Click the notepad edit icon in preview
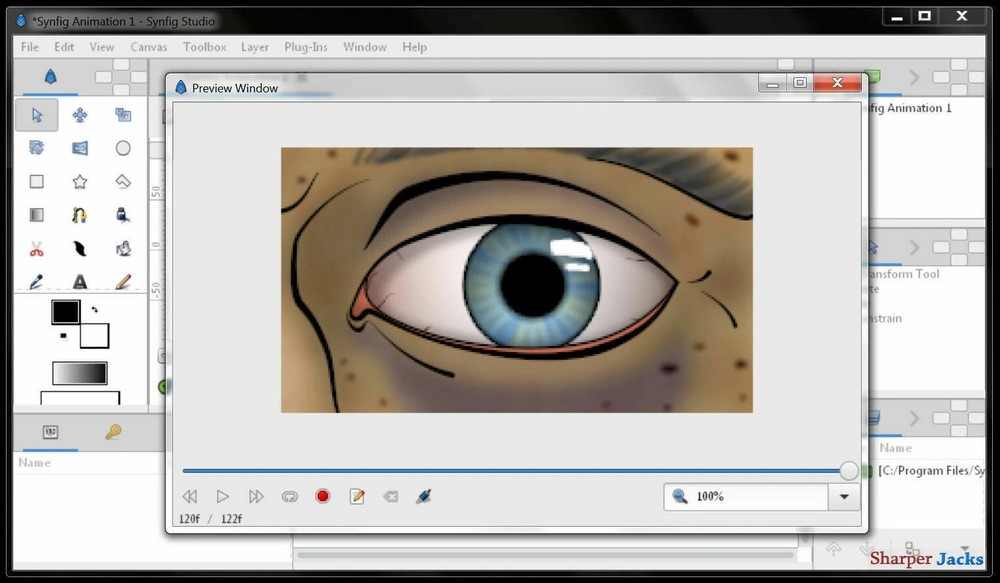Viewport: 1000px width, 583px height. click(357, 496)
